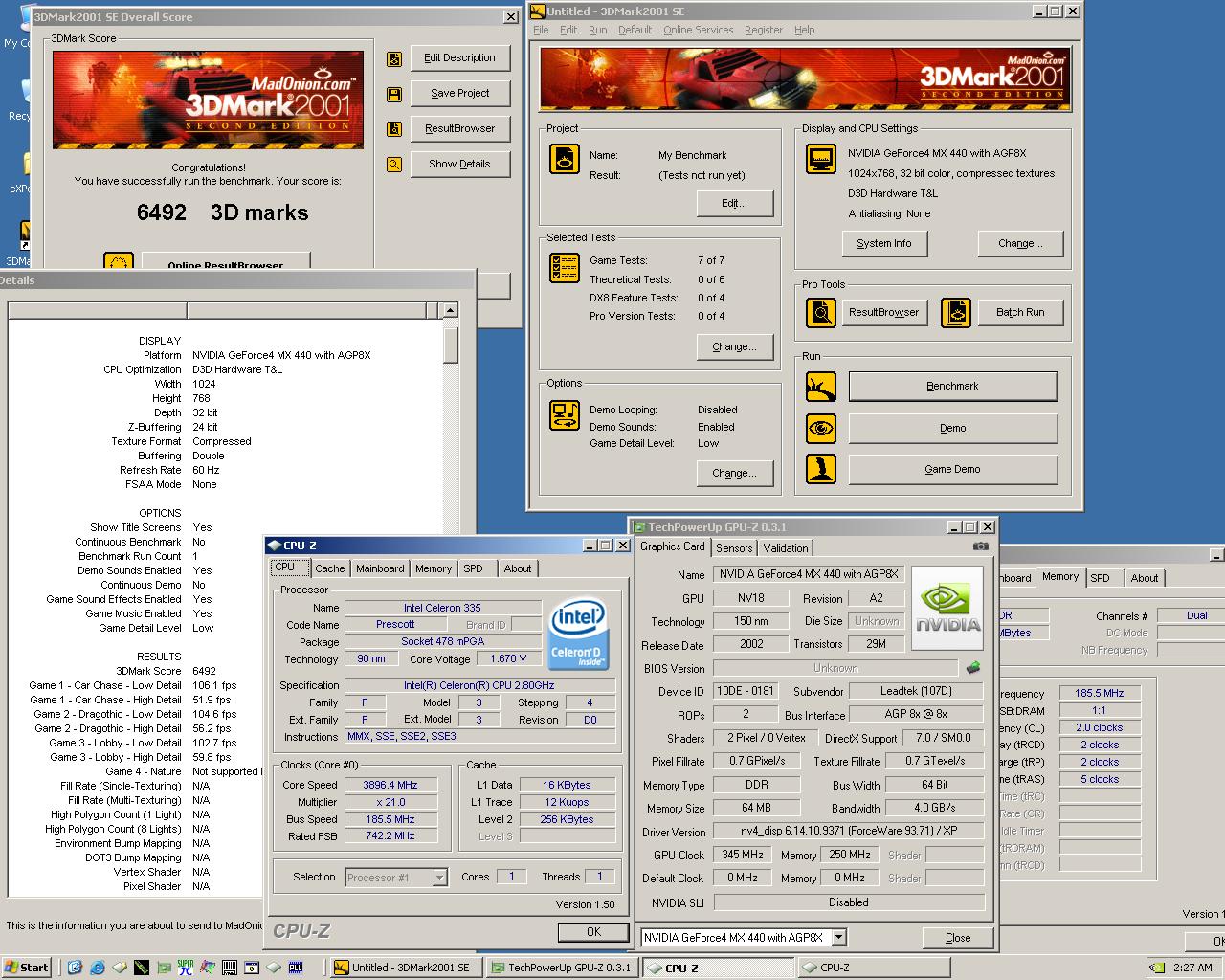The width and height of the screenshot is (1225, 980).
Task: Click the Game Demo player icon
Action: tap(821, 469)
